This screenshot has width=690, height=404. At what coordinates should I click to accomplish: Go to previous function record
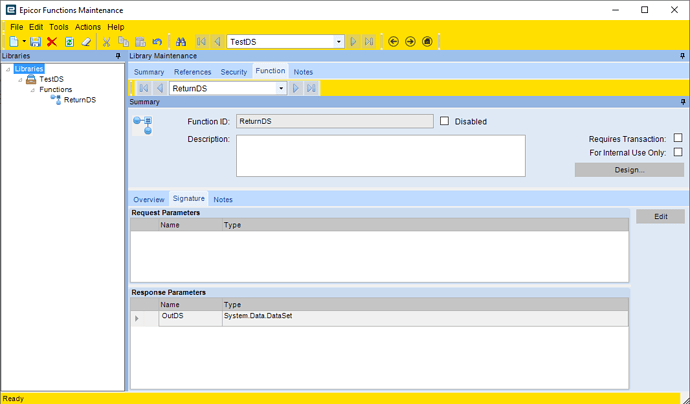coord(160,88)
